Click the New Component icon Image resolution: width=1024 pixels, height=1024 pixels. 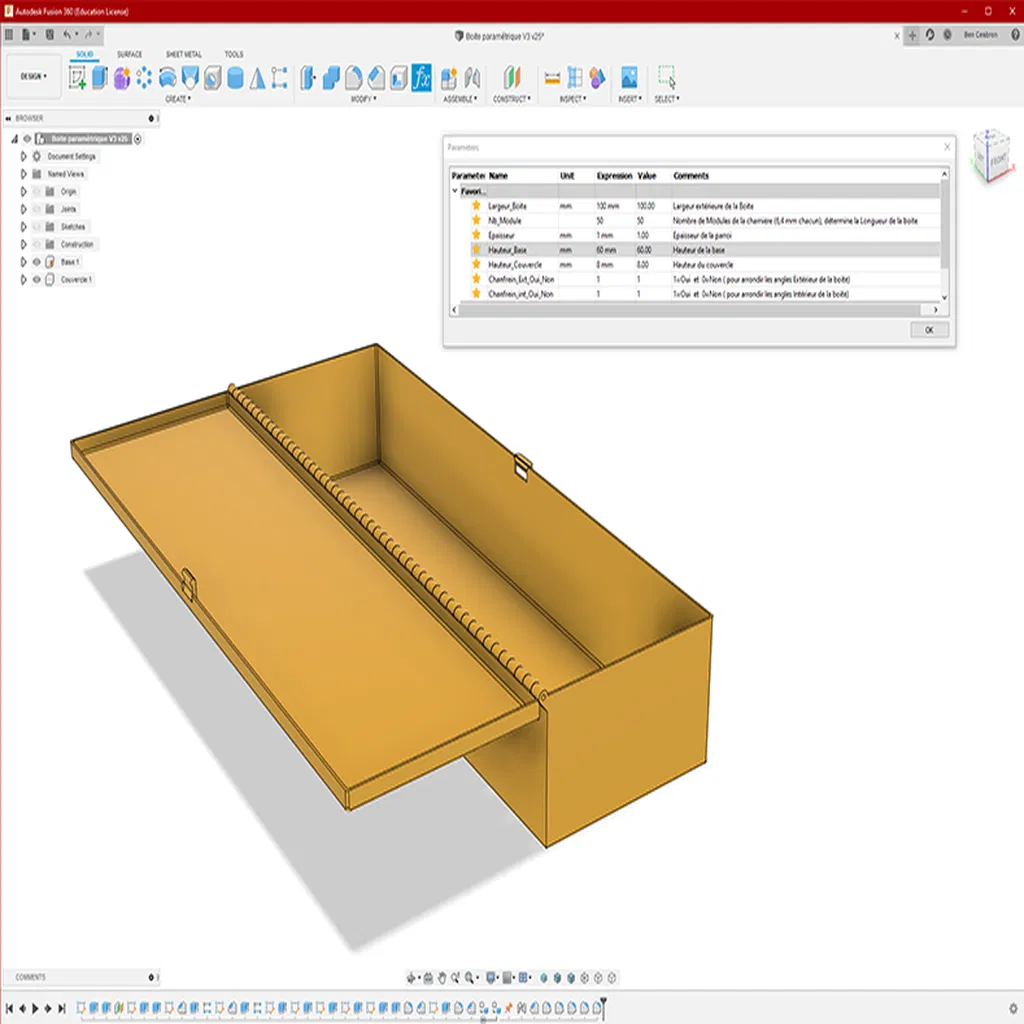coord(449,78)
